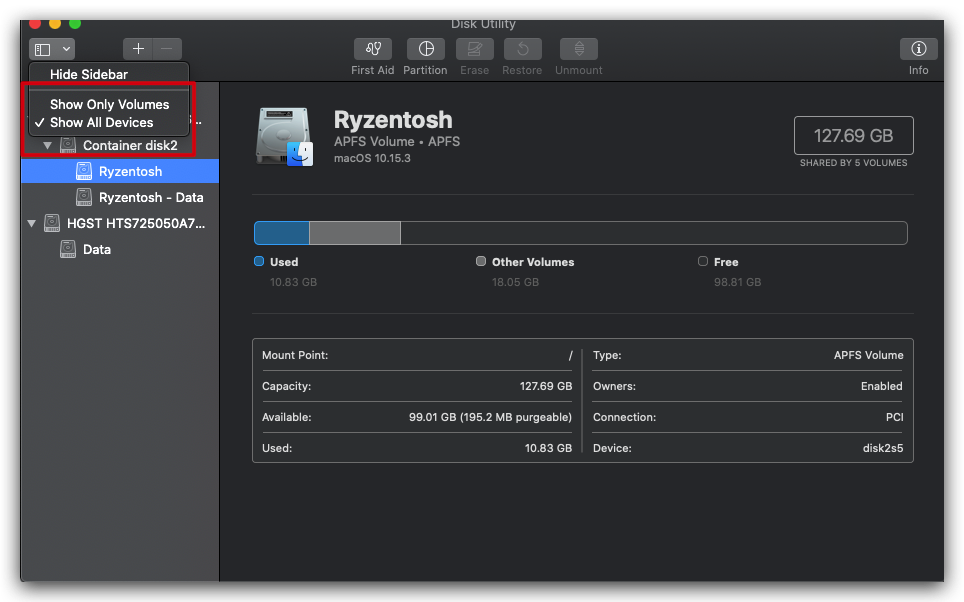Select Show Only Volumes menu option
964x602 pixels.
pos(109,105)
